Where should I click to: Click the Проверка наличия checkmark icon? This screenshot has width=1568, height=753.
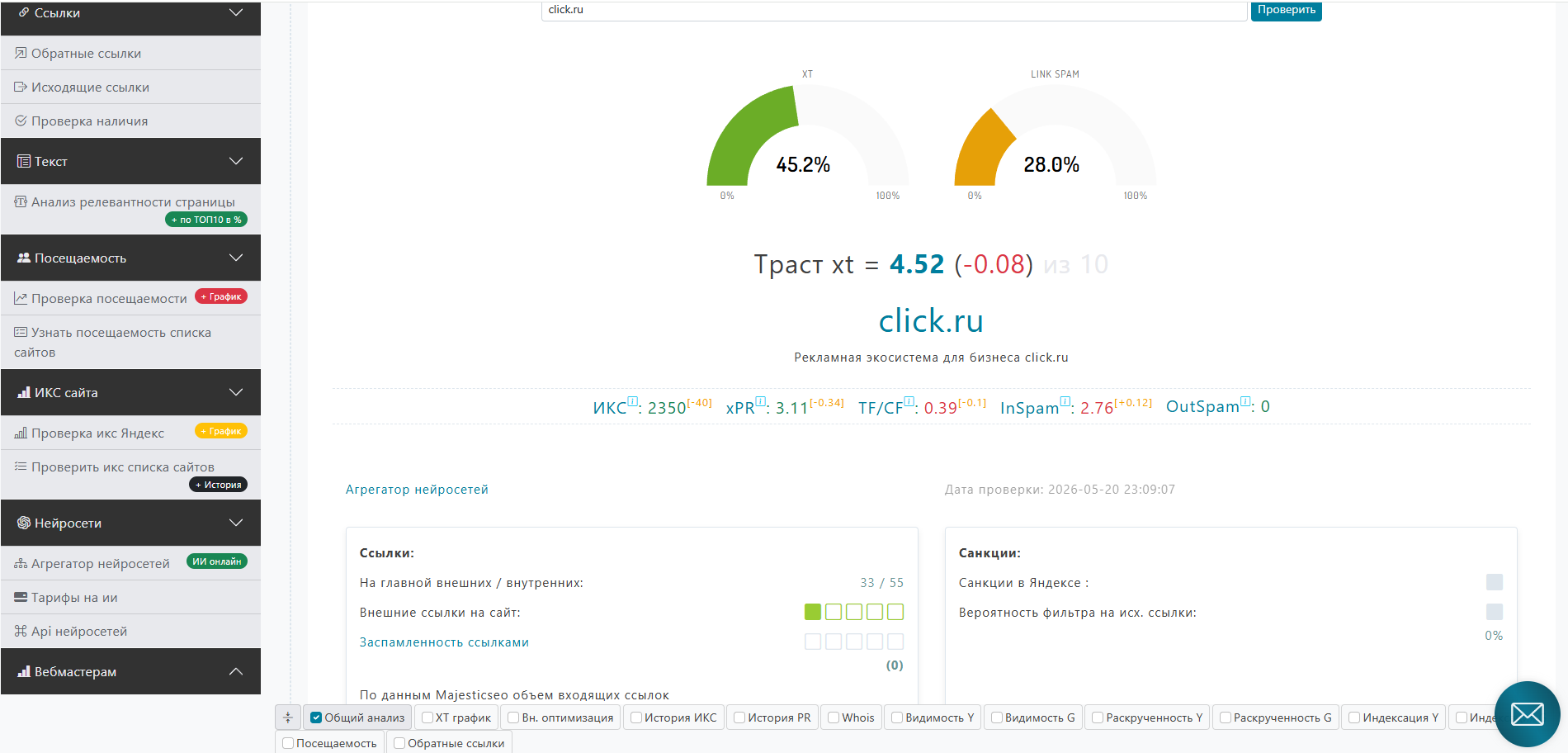[21, 121]
